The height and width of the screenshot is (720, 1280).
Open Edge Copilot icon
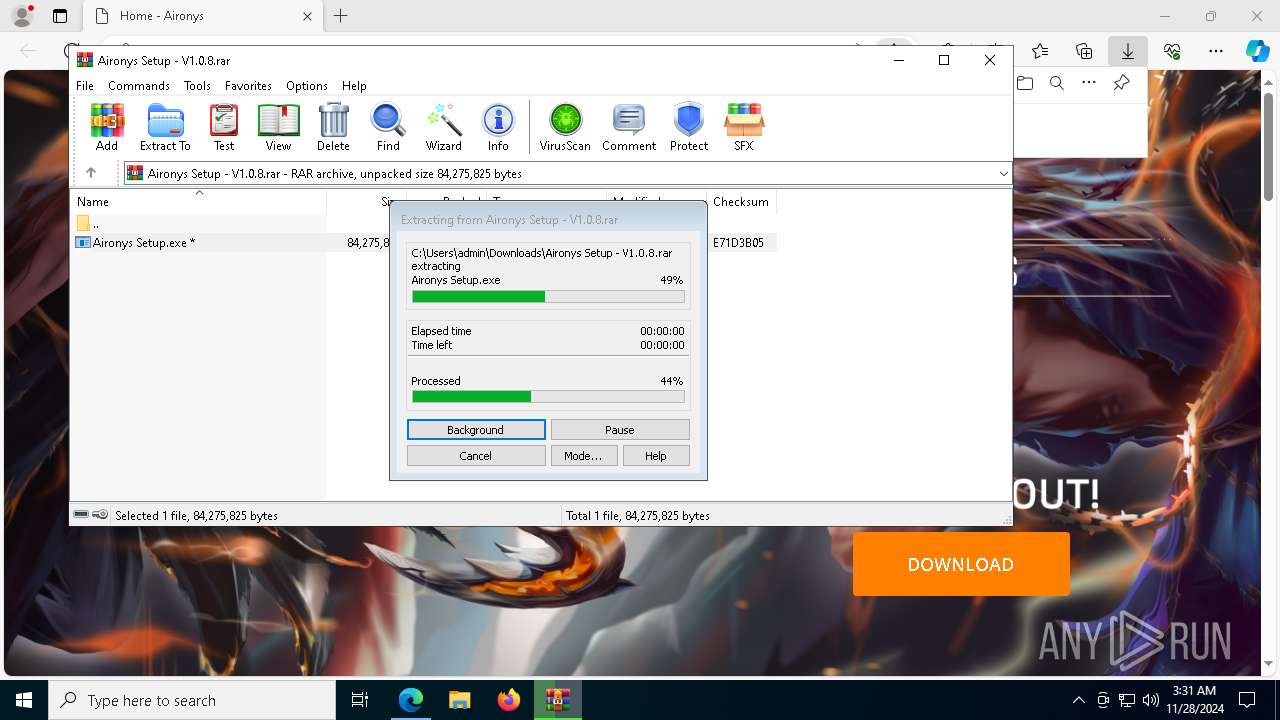coord(1257,51)
